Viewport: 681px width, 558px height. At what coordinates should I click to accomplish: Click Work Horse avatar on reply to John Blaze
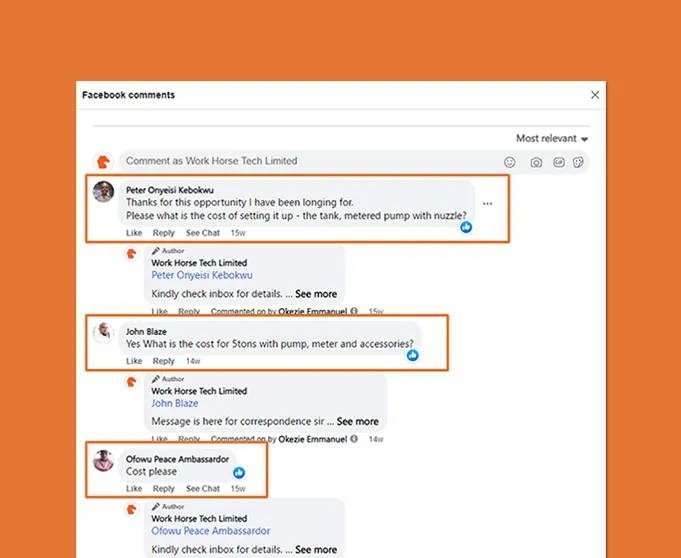pos(131,382)
